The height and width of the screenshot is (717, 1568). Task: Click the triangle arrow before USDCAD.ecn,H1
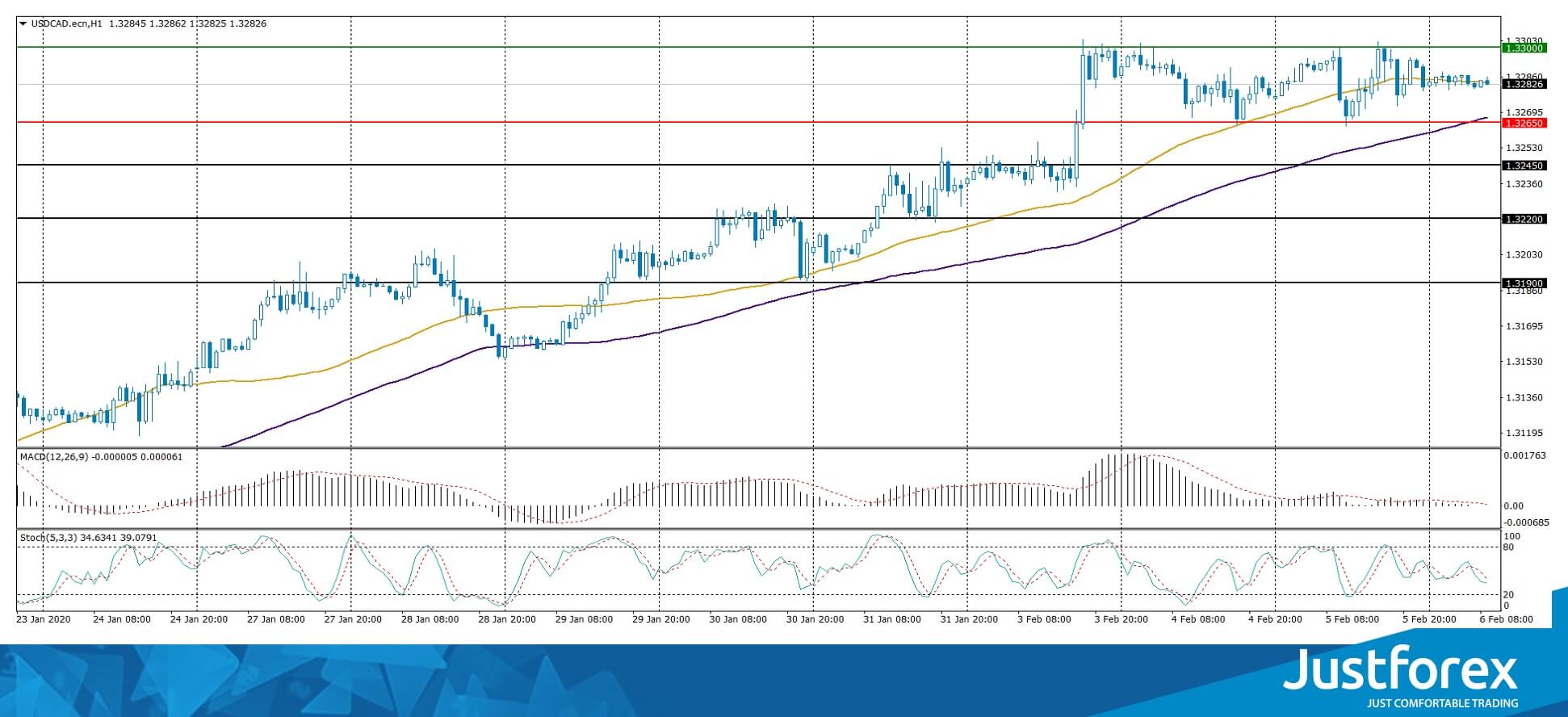pyautogui.click(x=23, y=23)
